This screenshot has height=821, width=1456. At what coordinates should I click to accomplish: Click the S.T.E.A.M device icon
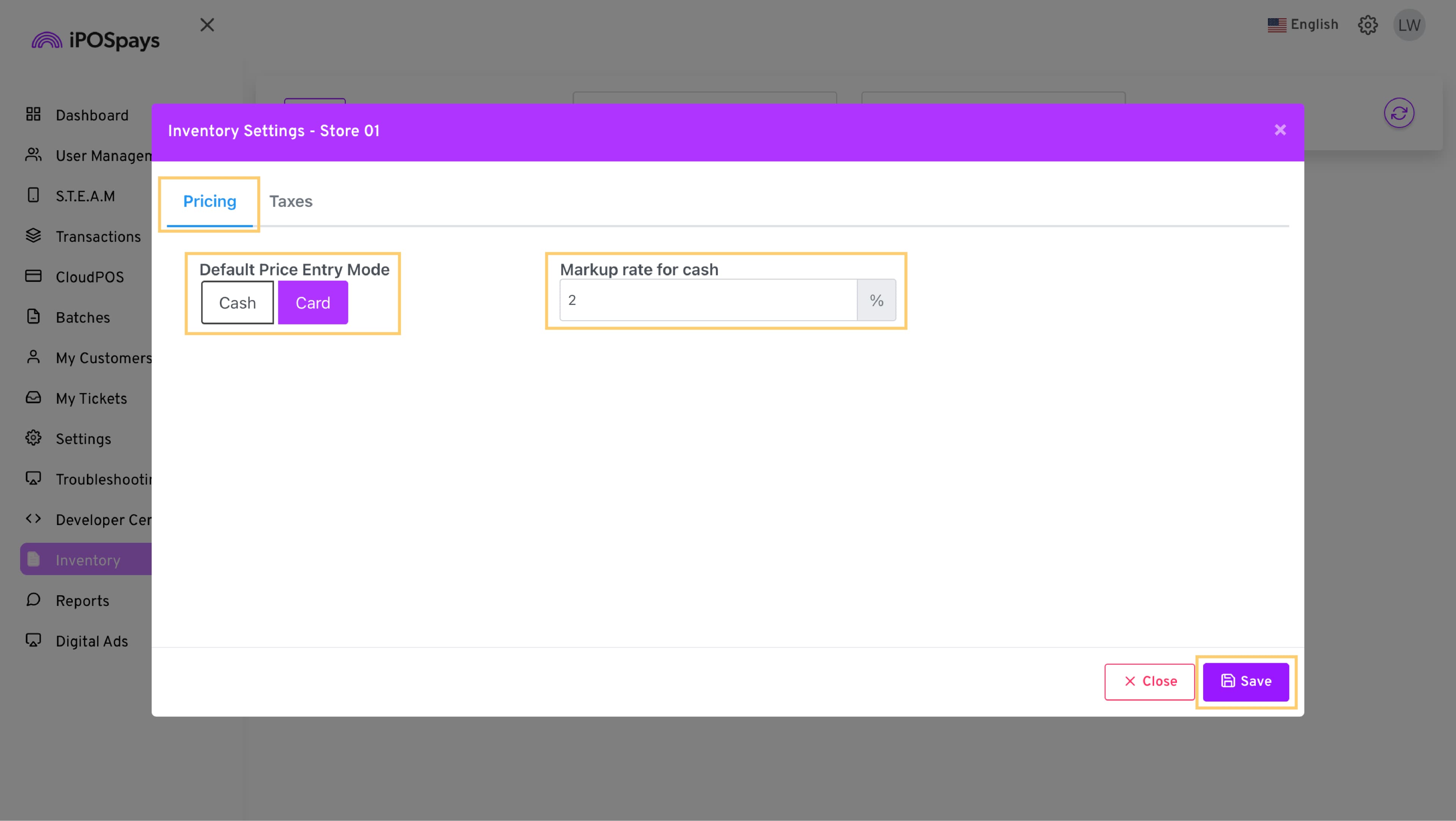click(x=33, y=196)
